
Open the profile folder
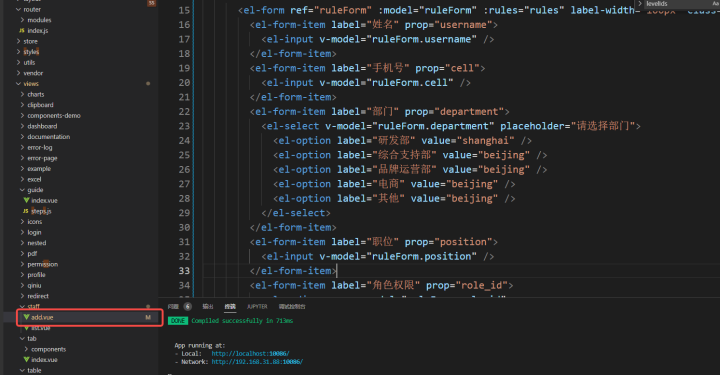[x=36, y=275]
